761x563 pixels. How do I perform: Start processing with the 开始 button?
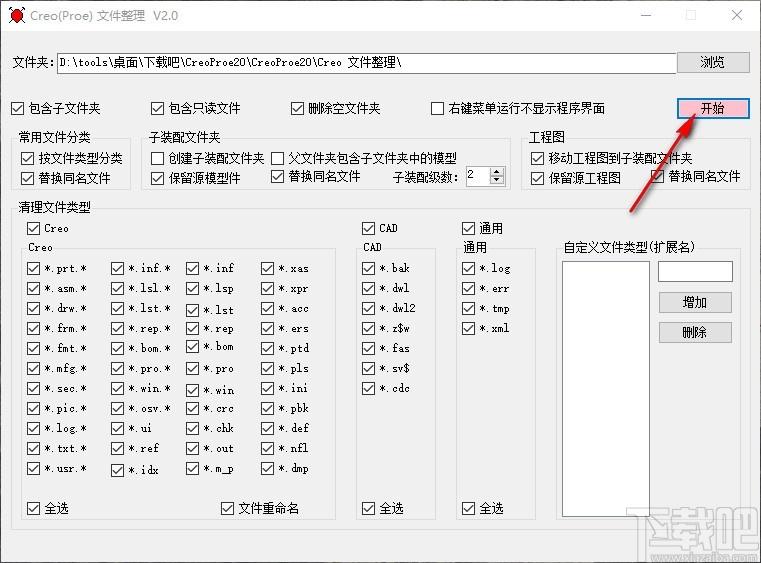coord(713,108)
